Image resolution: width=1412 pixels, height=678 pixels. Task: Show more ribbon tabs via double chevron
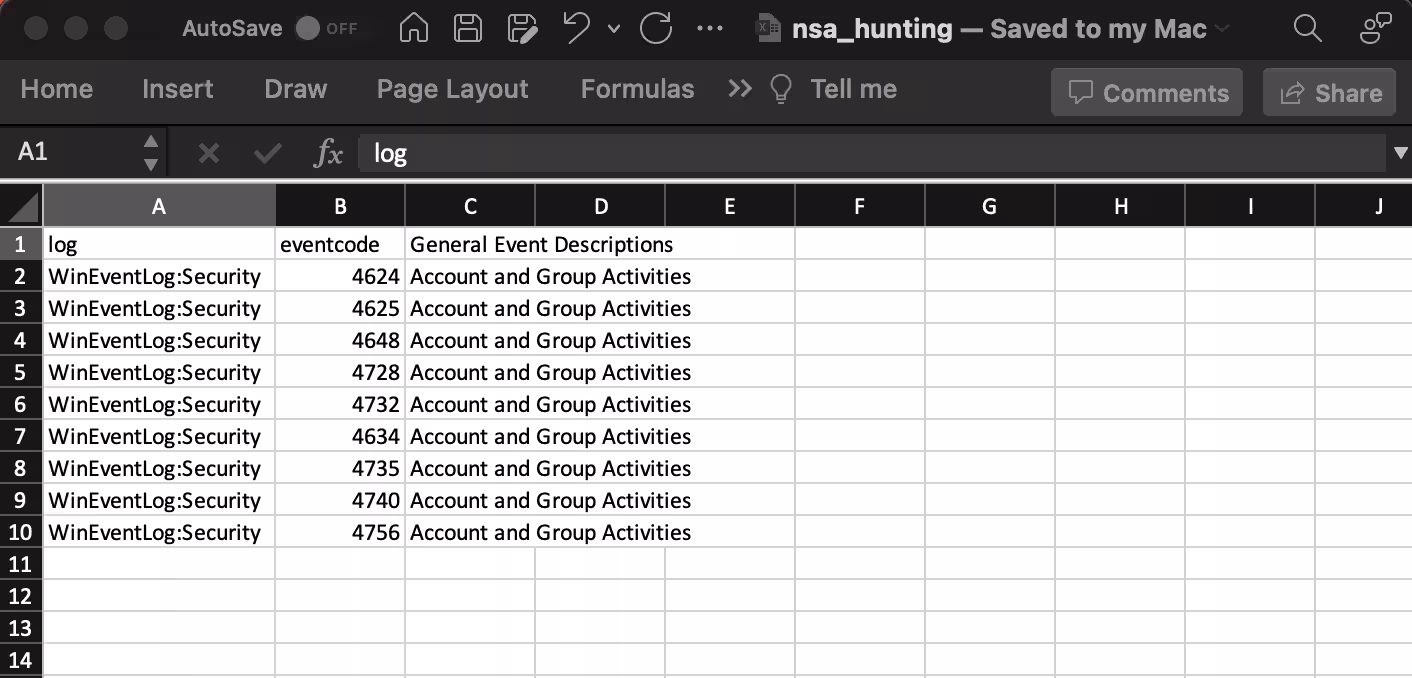point(739,90)
